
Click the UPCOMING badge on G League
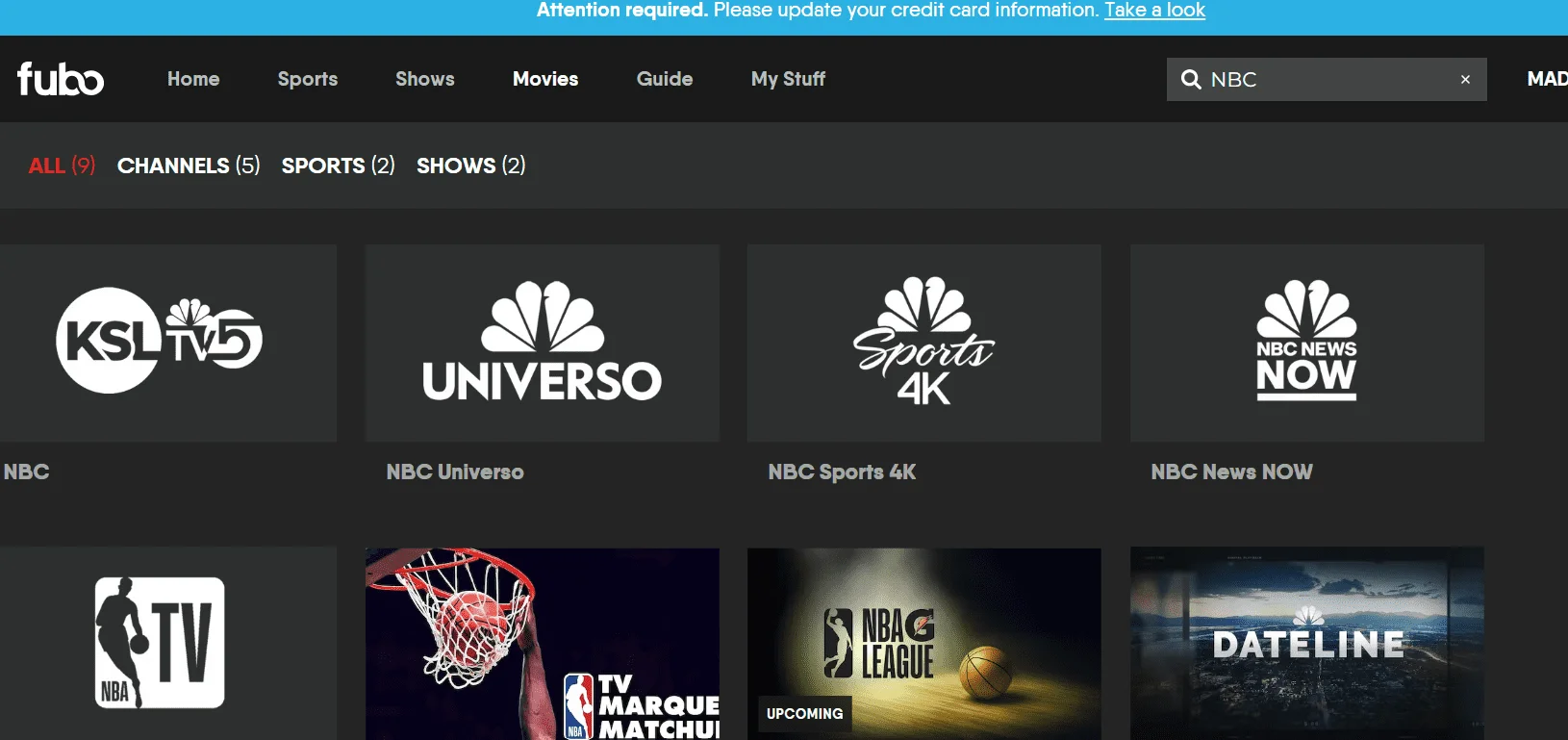(x=805, y=714)
